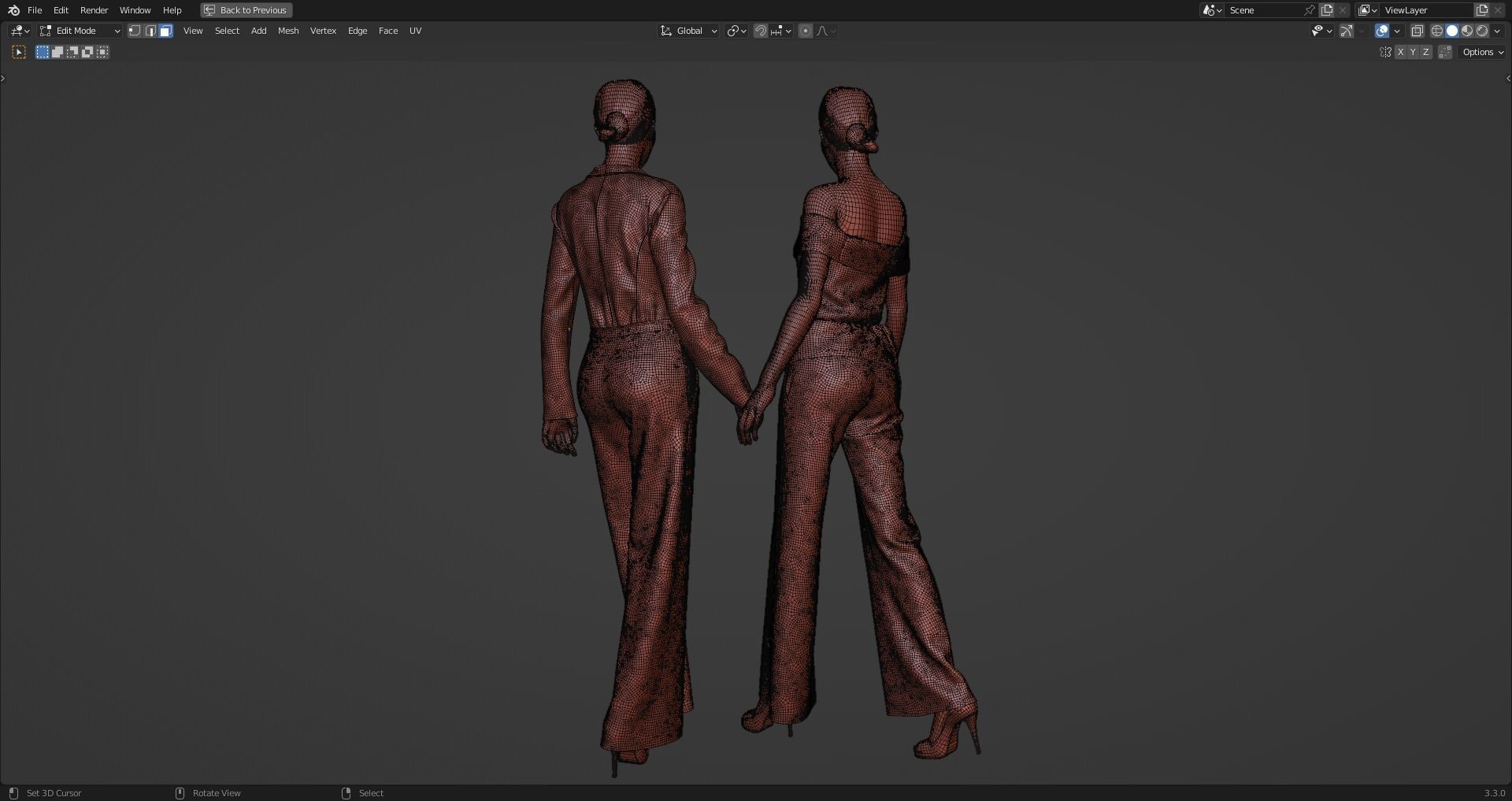This screenshot has width=1512, height=801.
Task: Open the Face menu
Action: click(x=388, y=31)
